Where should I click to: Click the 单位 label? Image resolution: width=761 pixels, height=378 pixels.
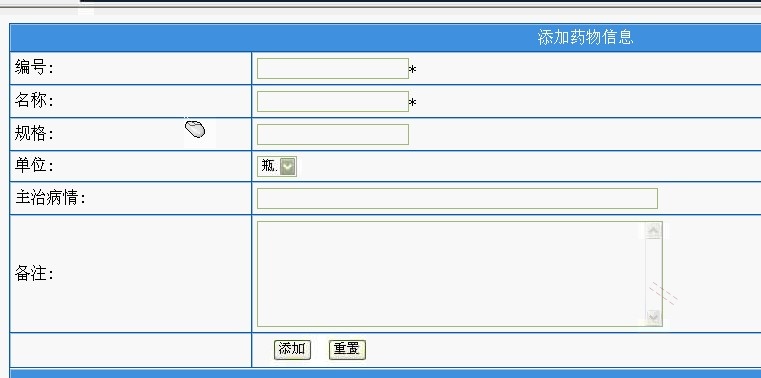tap(34, 165)
